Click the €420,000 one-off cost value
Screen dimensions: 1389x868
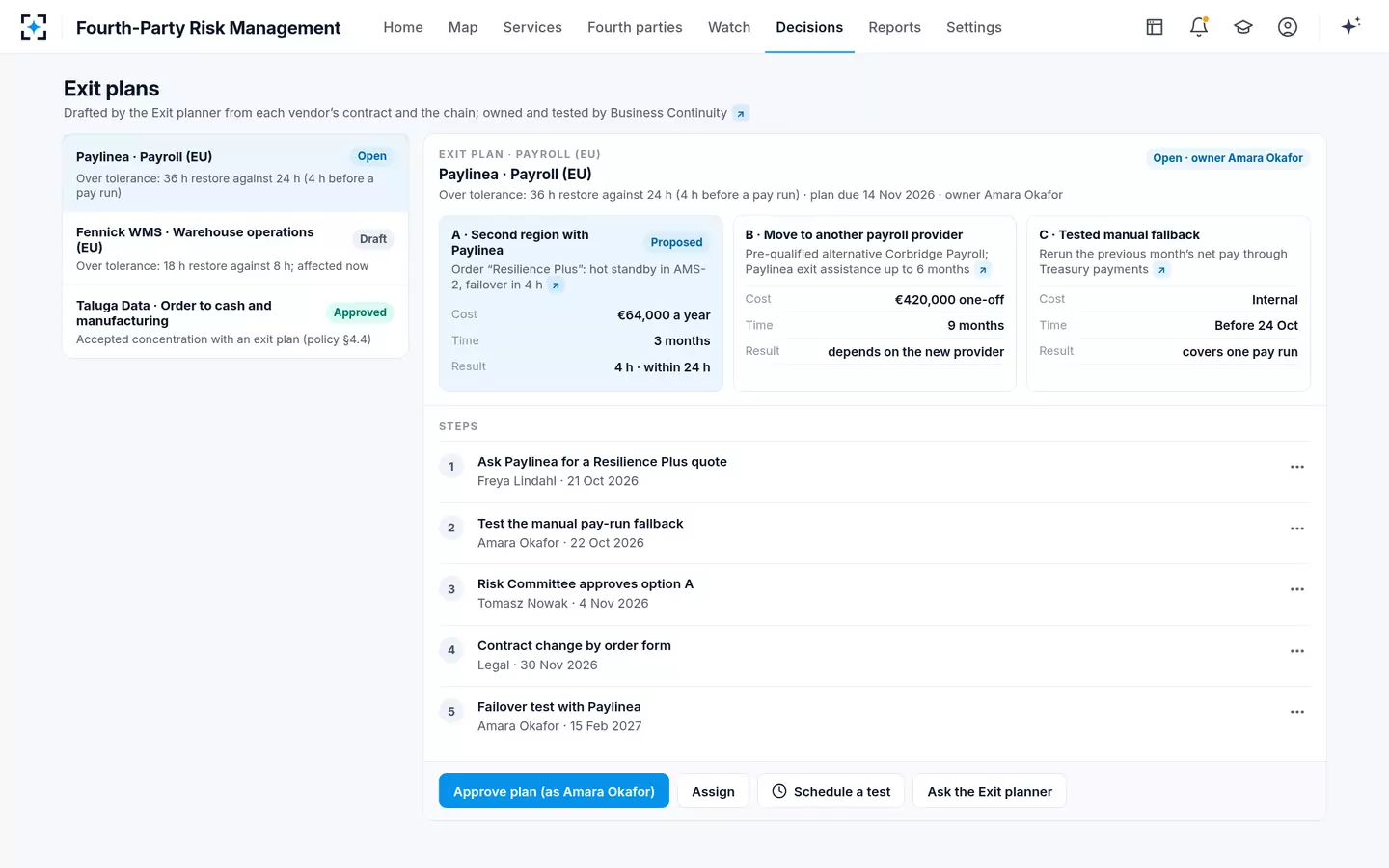point(949,300)
